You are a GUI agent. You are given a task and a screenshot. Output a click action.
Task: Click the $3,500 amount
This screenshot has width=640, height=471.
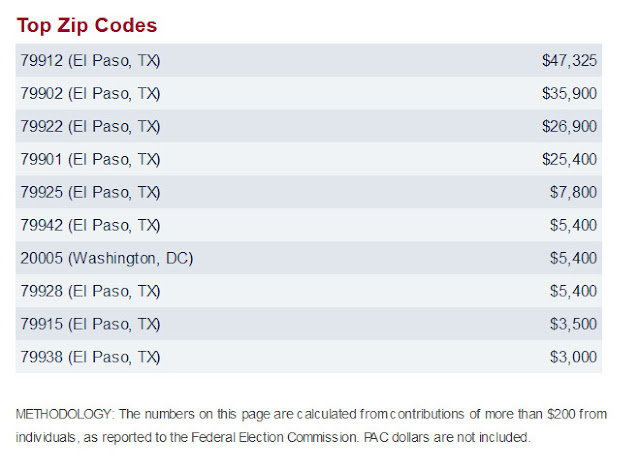(x=573, y=324)
